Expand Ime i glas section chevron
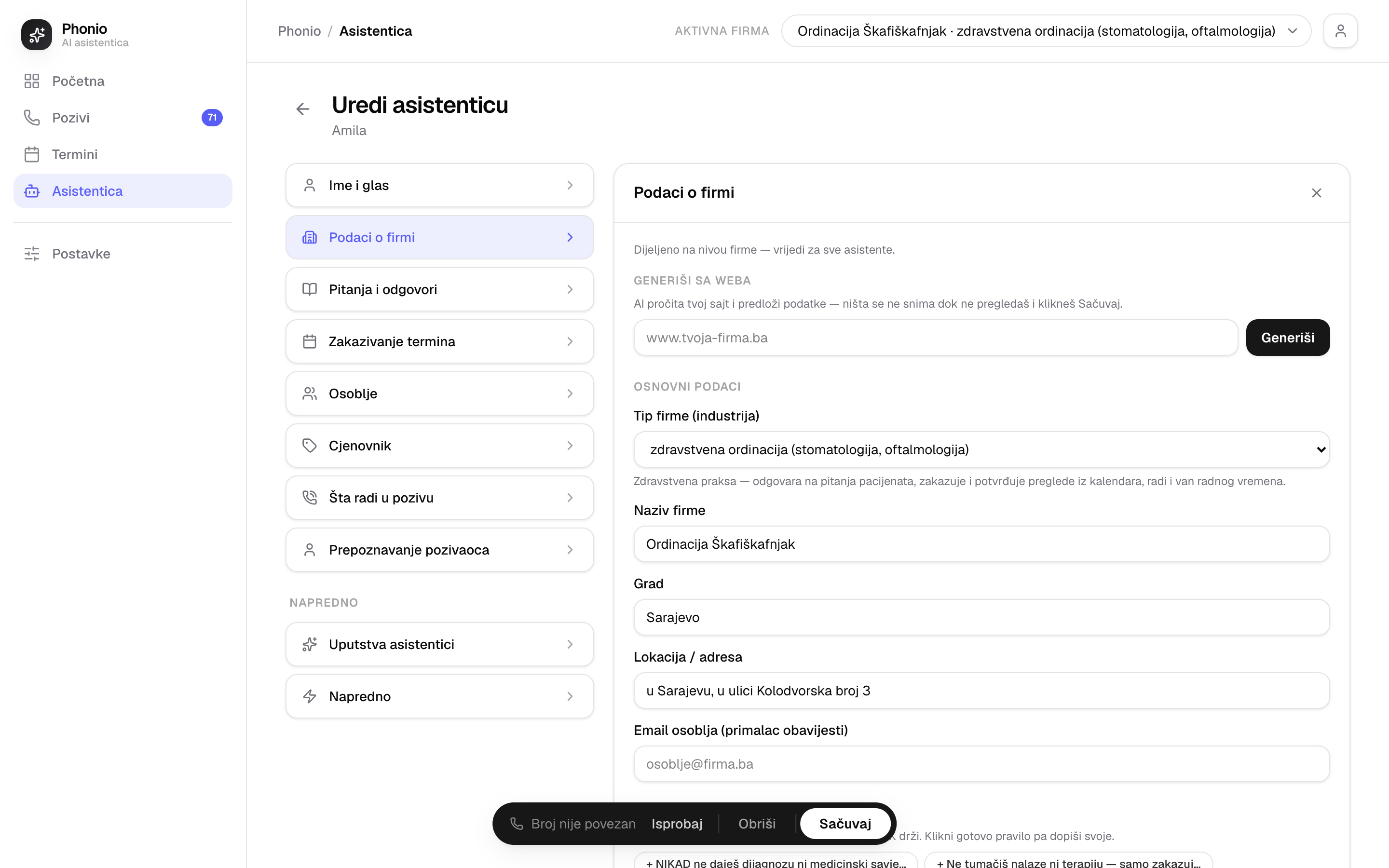The image size is (1389, 868). (x=570, y=186)
